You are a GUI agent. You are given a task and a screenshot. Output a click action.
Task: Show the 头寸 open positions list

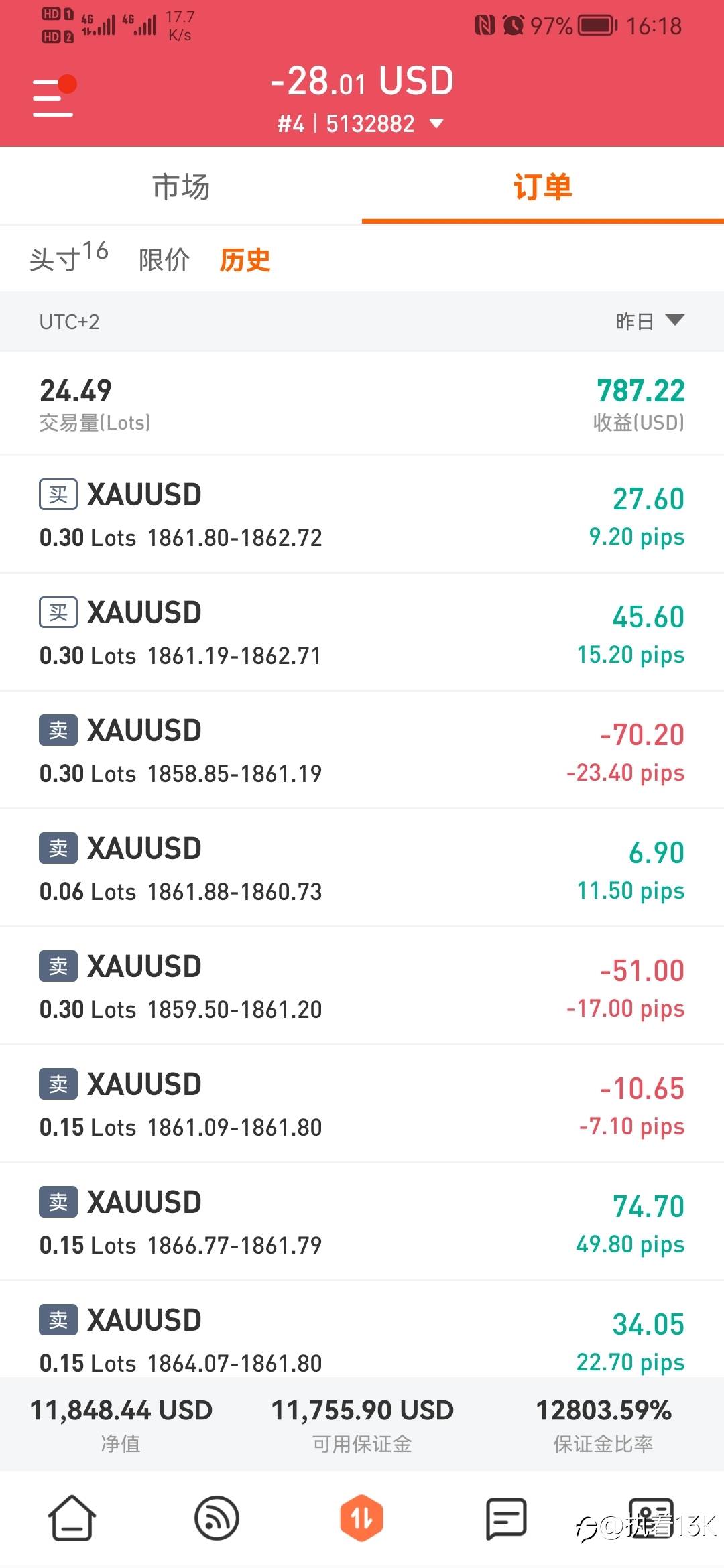click(x=68, y=258)
